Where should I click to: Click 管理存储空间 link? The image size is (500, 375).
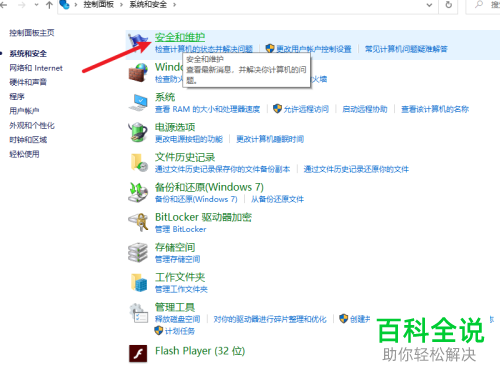(x=177, y=259)
